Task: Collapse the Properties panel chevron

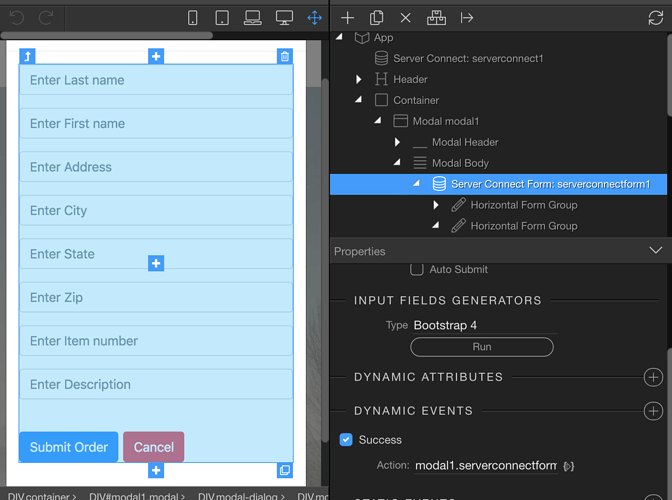Action: 656,250
